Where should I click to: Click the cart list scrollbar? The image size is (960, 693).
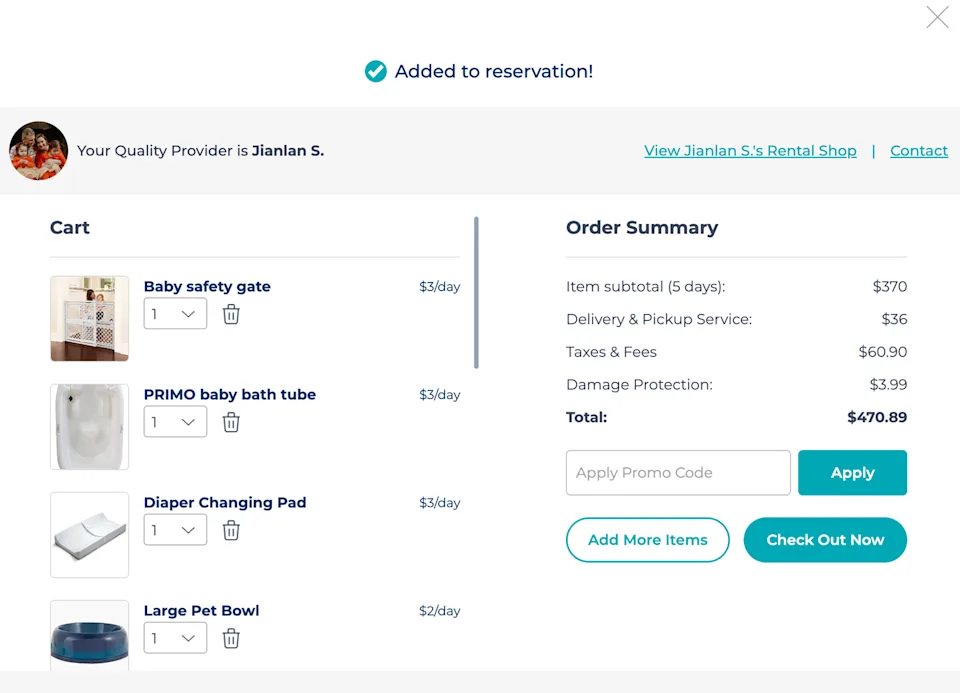pyautogui.click(x=476, y=292)
